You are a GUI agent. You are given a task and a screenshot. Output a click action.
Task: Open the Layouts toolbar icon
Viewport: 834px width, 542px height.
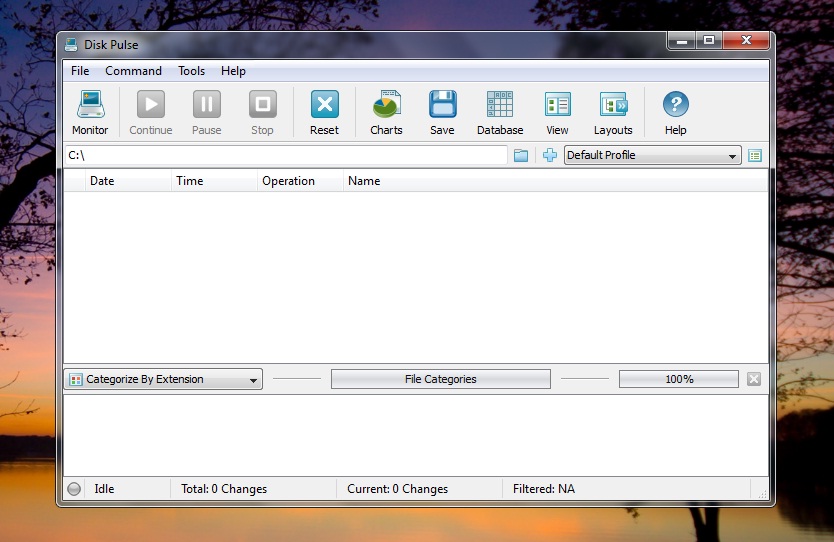point(613,112)
